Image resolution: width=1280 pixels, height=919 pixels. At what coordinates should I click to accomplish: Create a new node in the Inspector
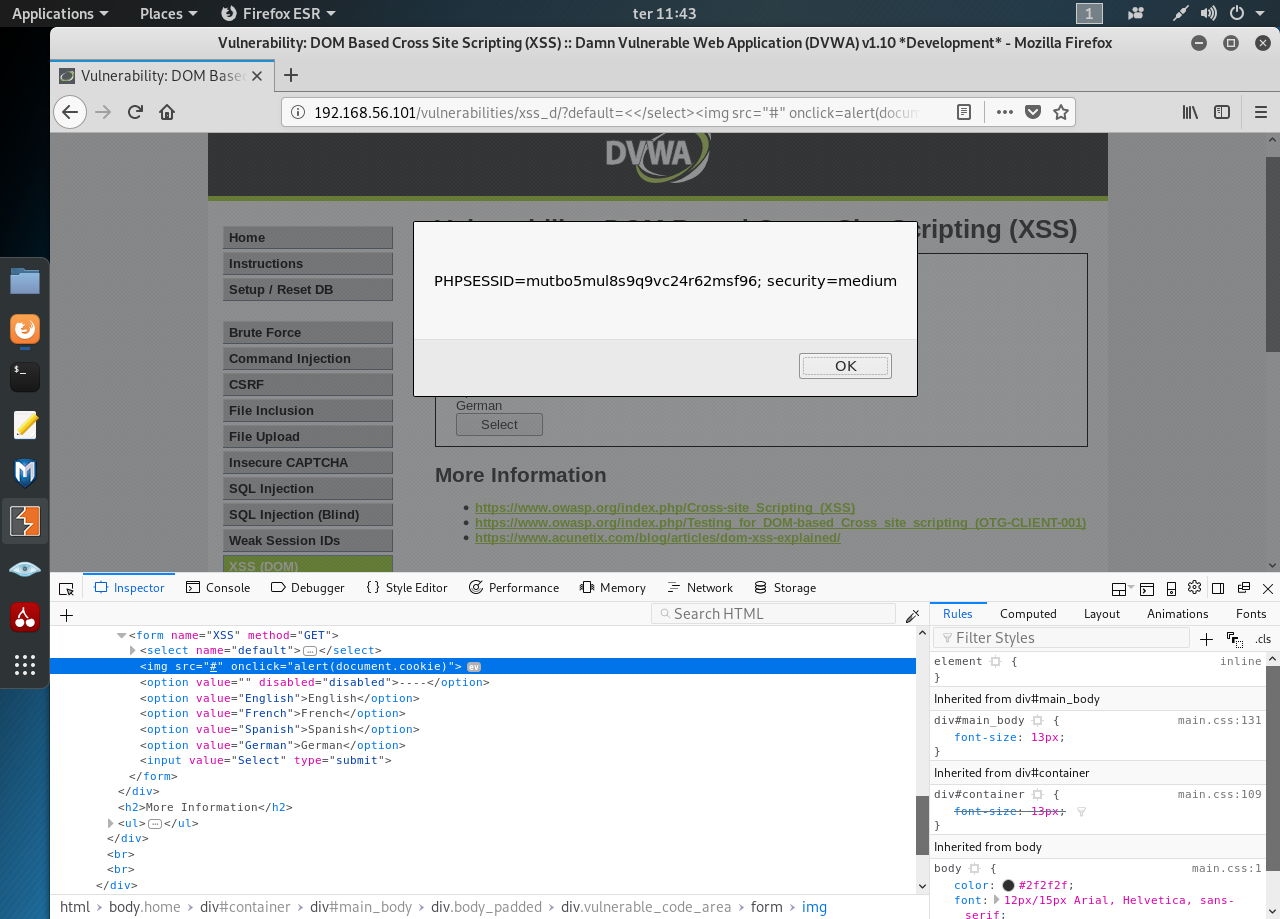click(x=67, y=615)
